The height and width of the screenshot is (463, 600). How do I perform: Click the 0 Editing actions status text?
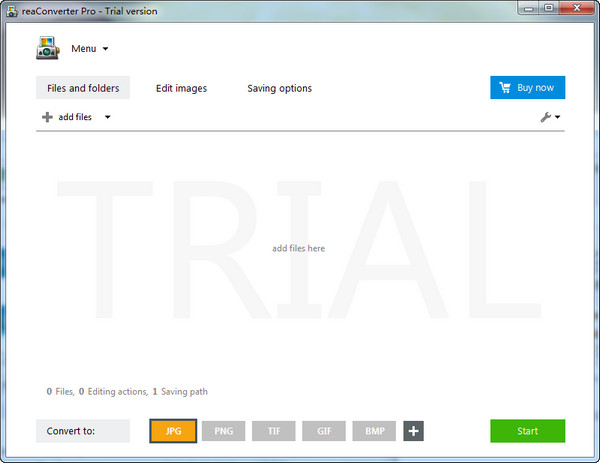(x=113, y=391)
